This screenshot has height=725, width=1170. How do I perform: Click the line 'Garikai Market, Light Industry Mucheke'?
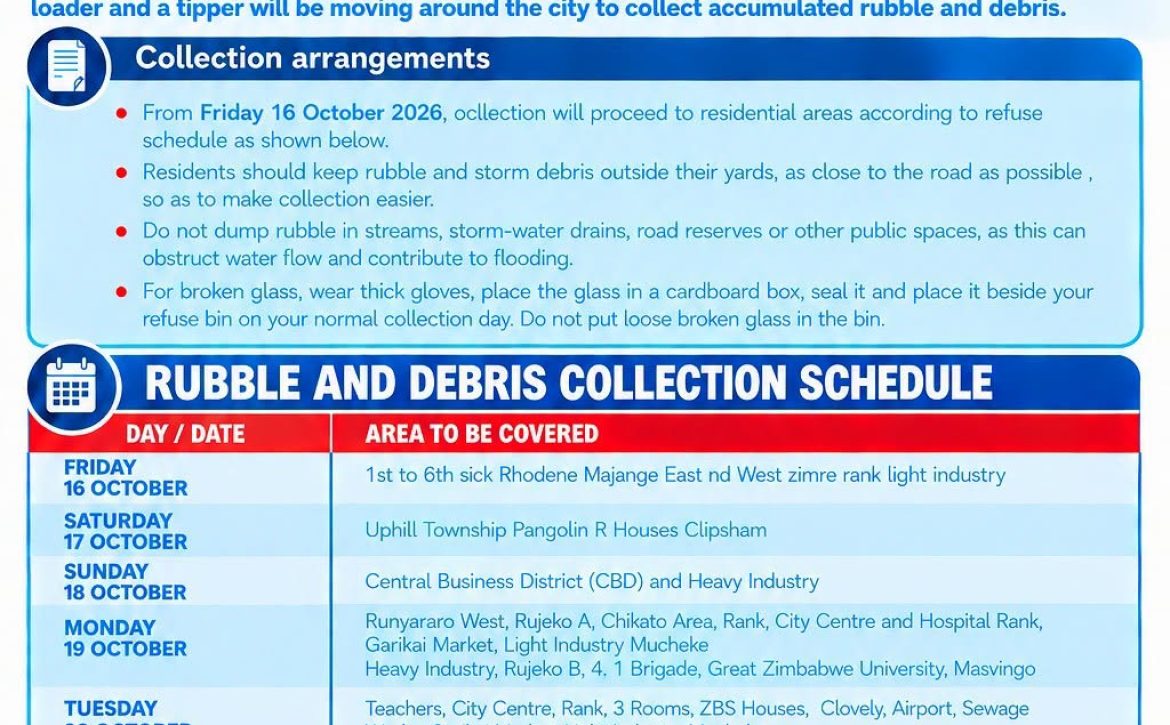[x=536, y=644]
